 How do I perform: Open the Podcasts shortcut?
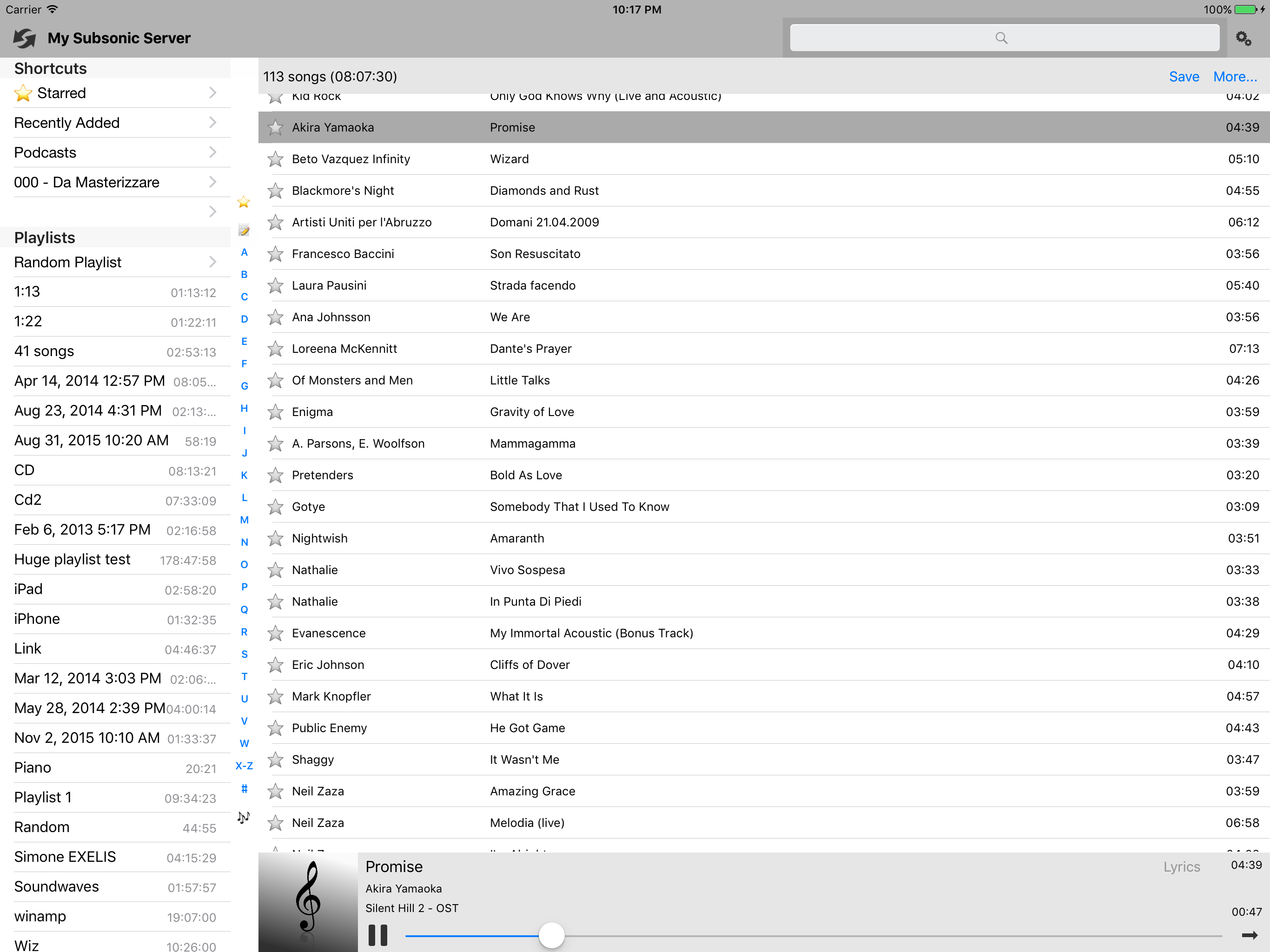pos(115,153)
